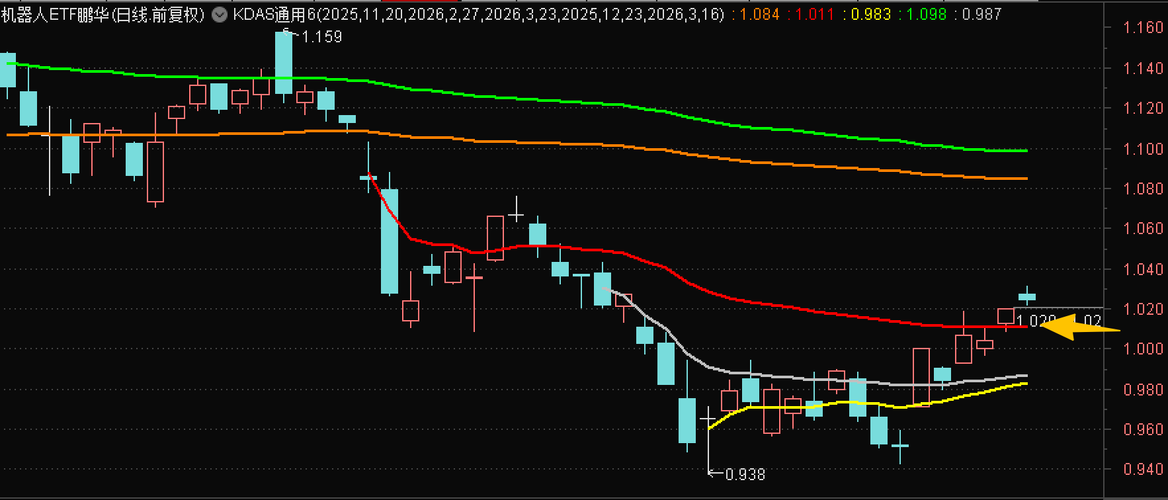Screen dimensions: 1168x500
Task: Click the last cyan candlestick on the right
Action: (x=1027, y=296)
